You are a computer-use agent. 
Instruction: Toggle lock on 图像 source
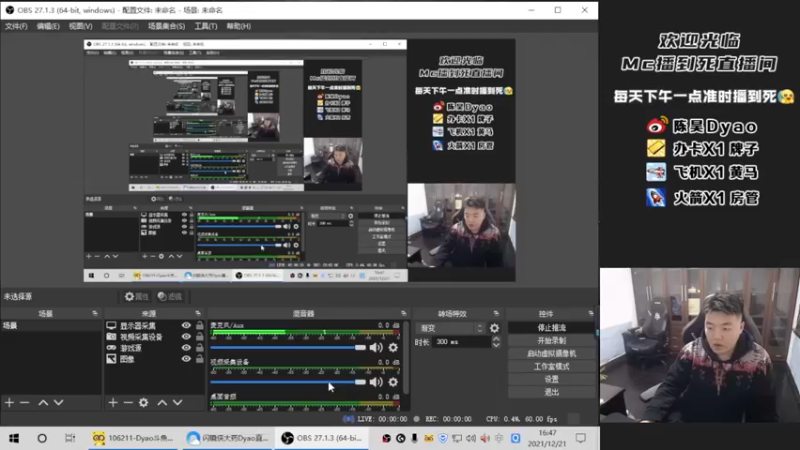click(x=199, y=359)
